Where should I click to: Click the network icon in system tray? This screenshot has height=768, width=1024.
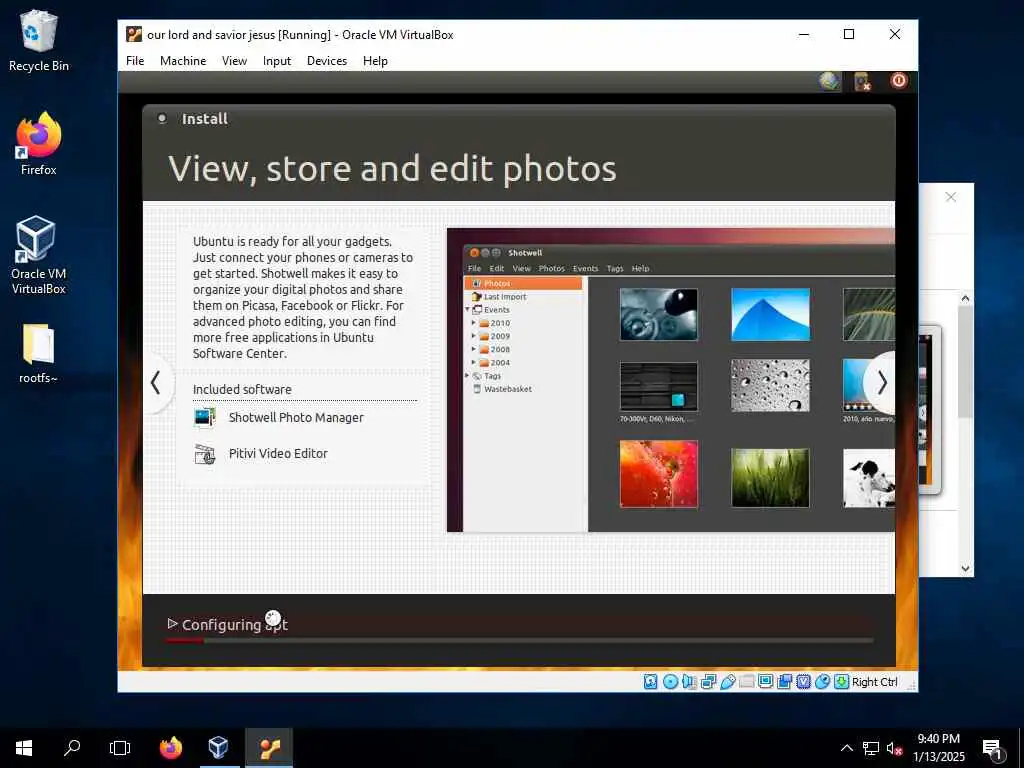tap(871, 748)
